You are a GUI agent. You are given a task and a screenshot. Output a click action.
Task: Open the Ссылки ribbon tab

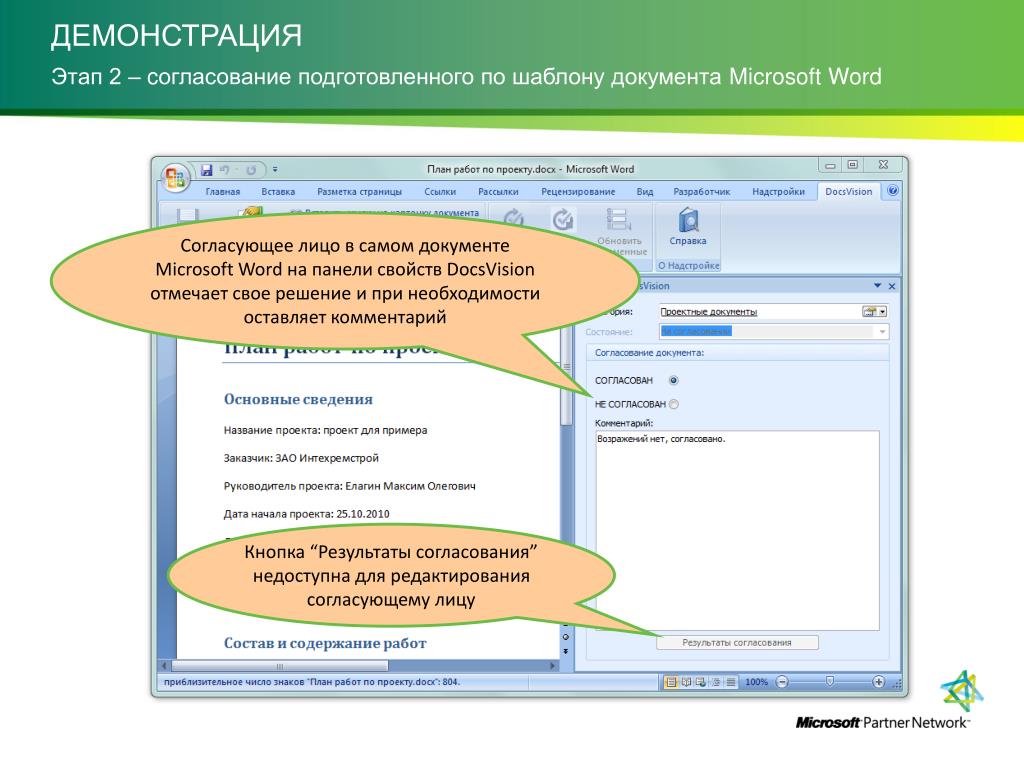(440, 191)
